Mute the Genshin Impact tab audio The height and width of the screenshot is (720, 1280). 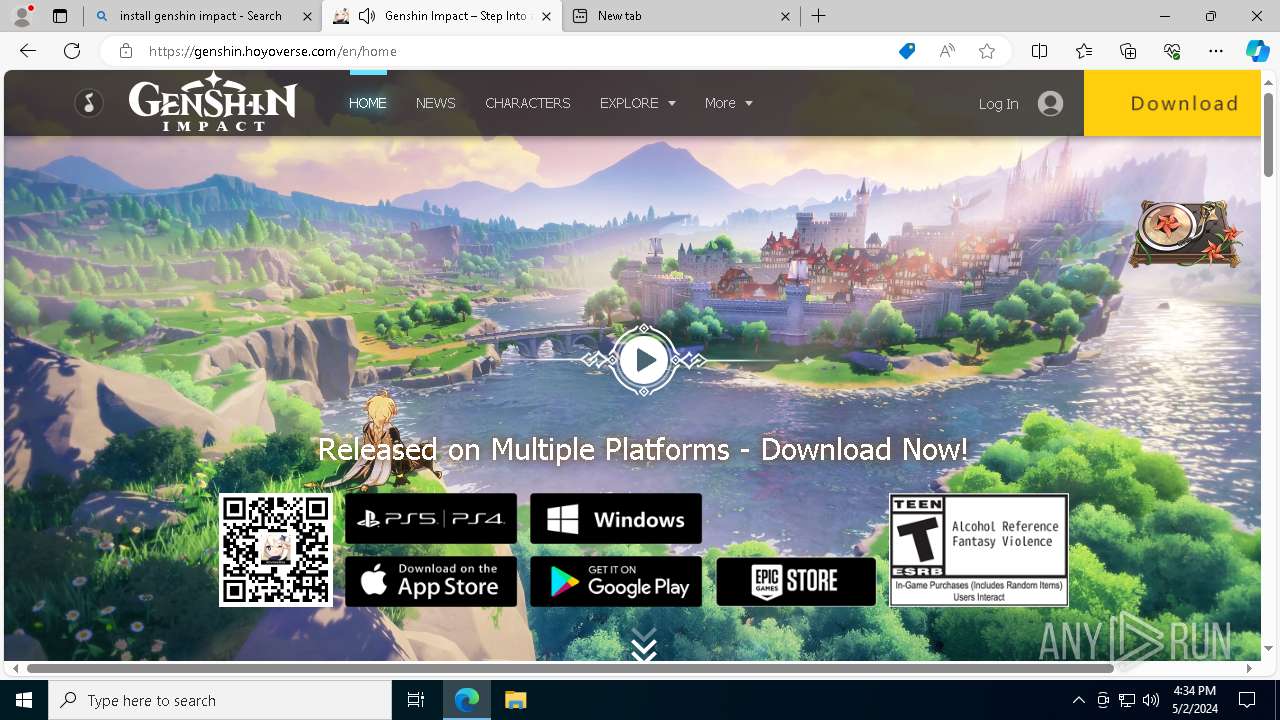[x=367, y=16]
